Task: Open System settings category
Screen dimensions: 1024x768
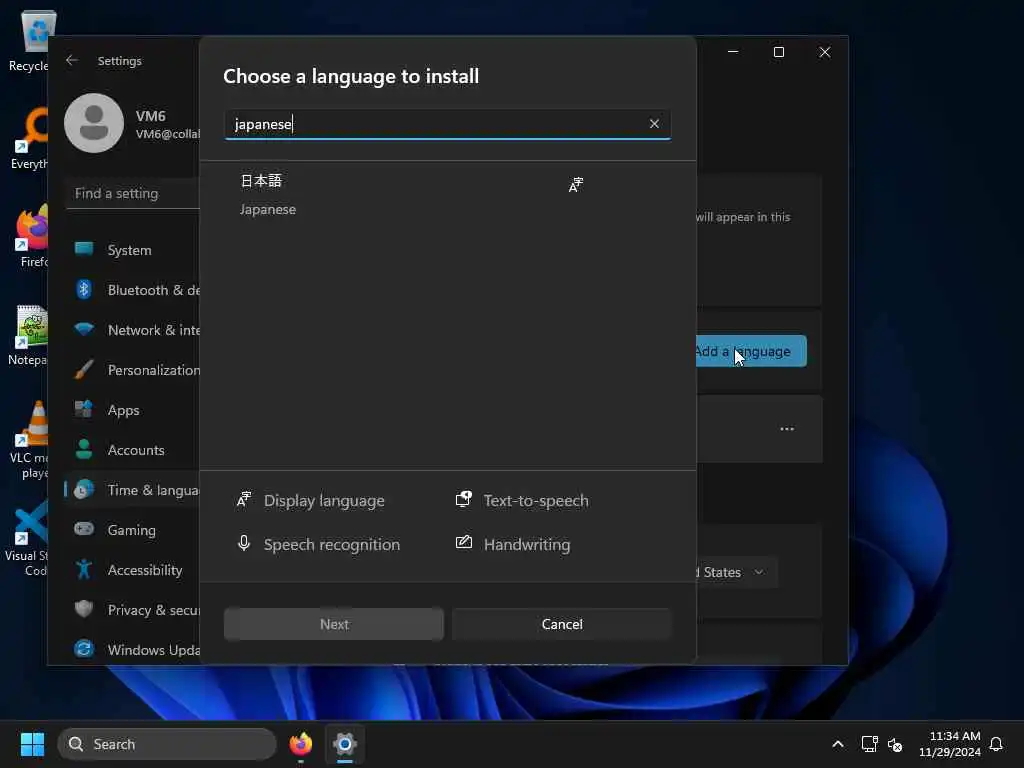Action: click(133, 250)
